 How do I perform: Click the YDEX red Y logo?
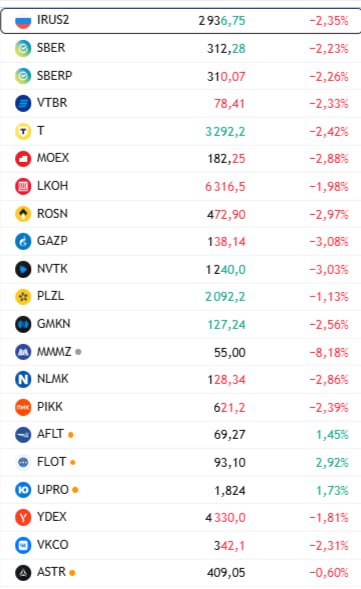(23, 518)
